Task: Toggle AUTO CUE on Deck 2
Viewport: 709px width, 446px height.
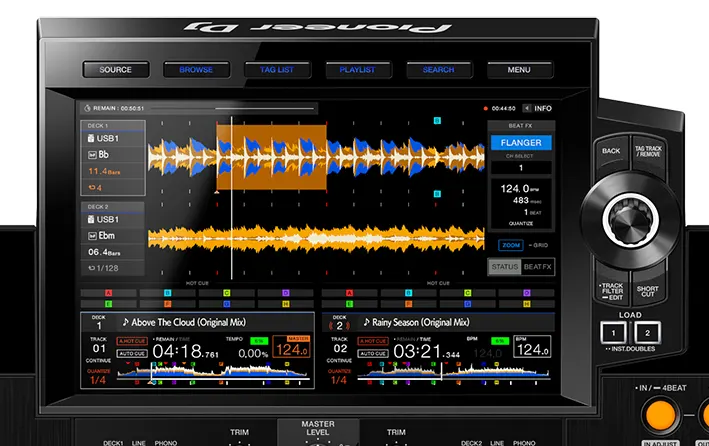Action: 373,353
